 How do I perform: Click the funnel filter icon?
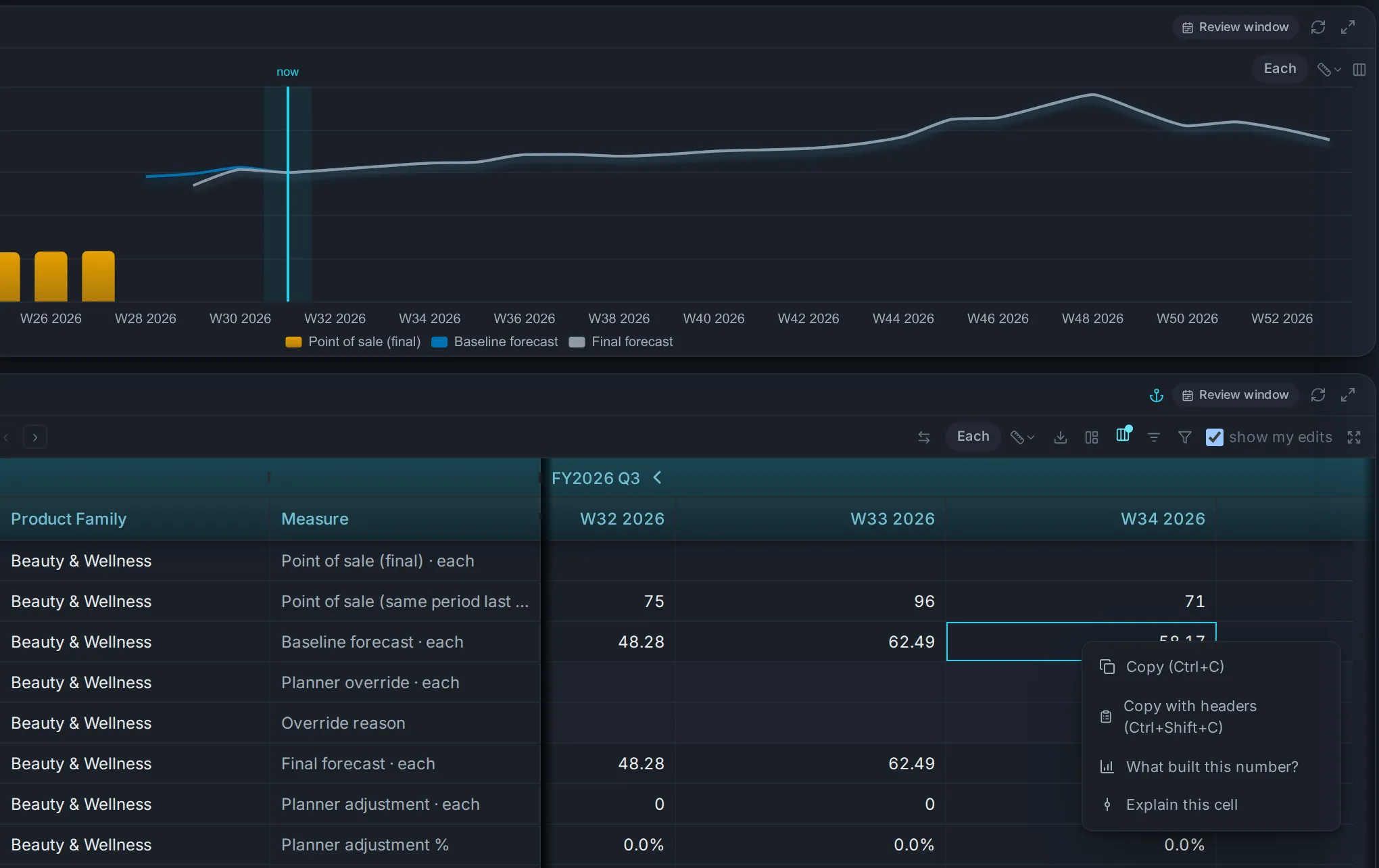[x=1185, y=437]
